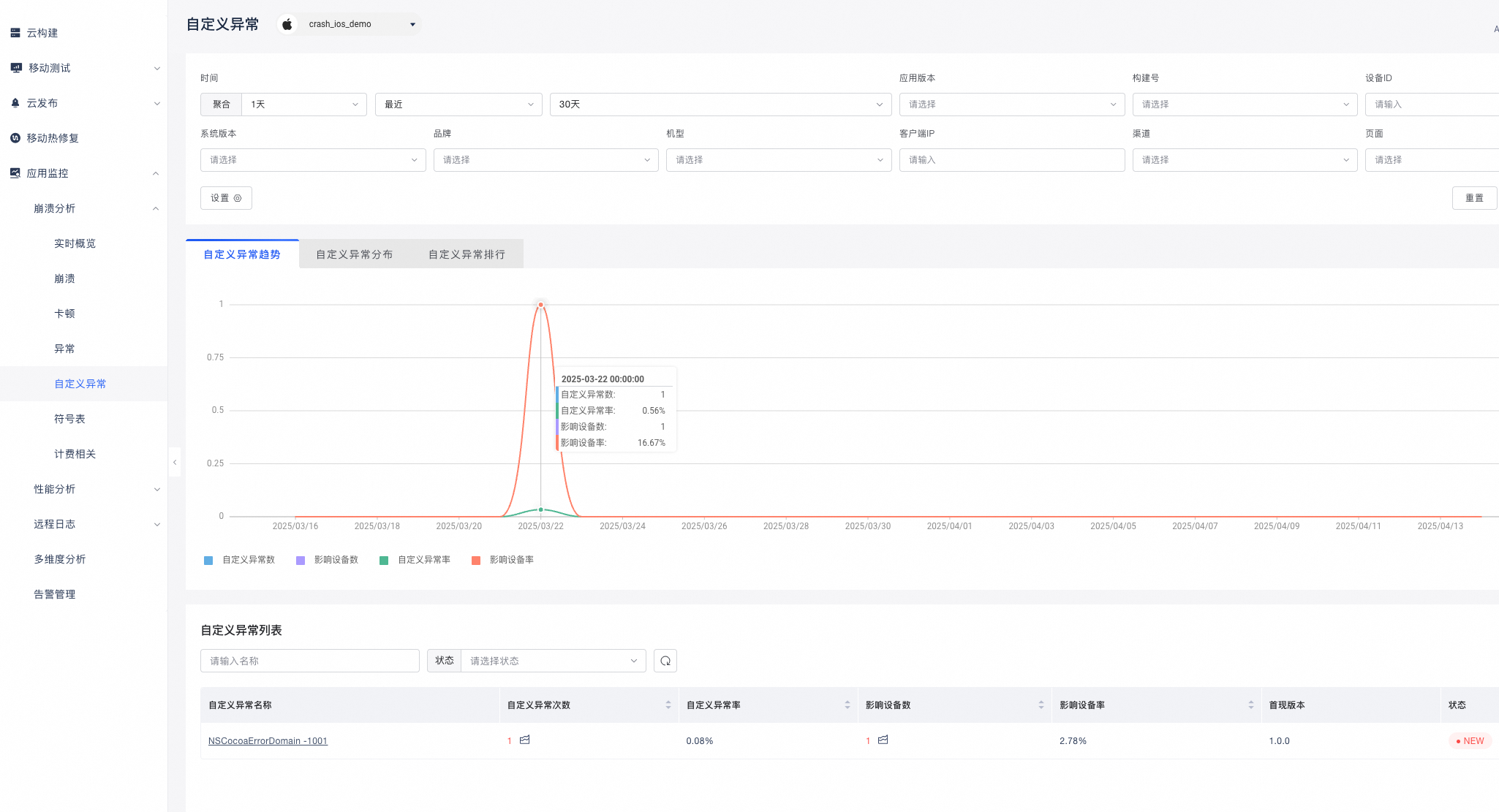Click the refresh icon beside status filter
Screen dimensions: 1499x812
[x=665, y=661]
